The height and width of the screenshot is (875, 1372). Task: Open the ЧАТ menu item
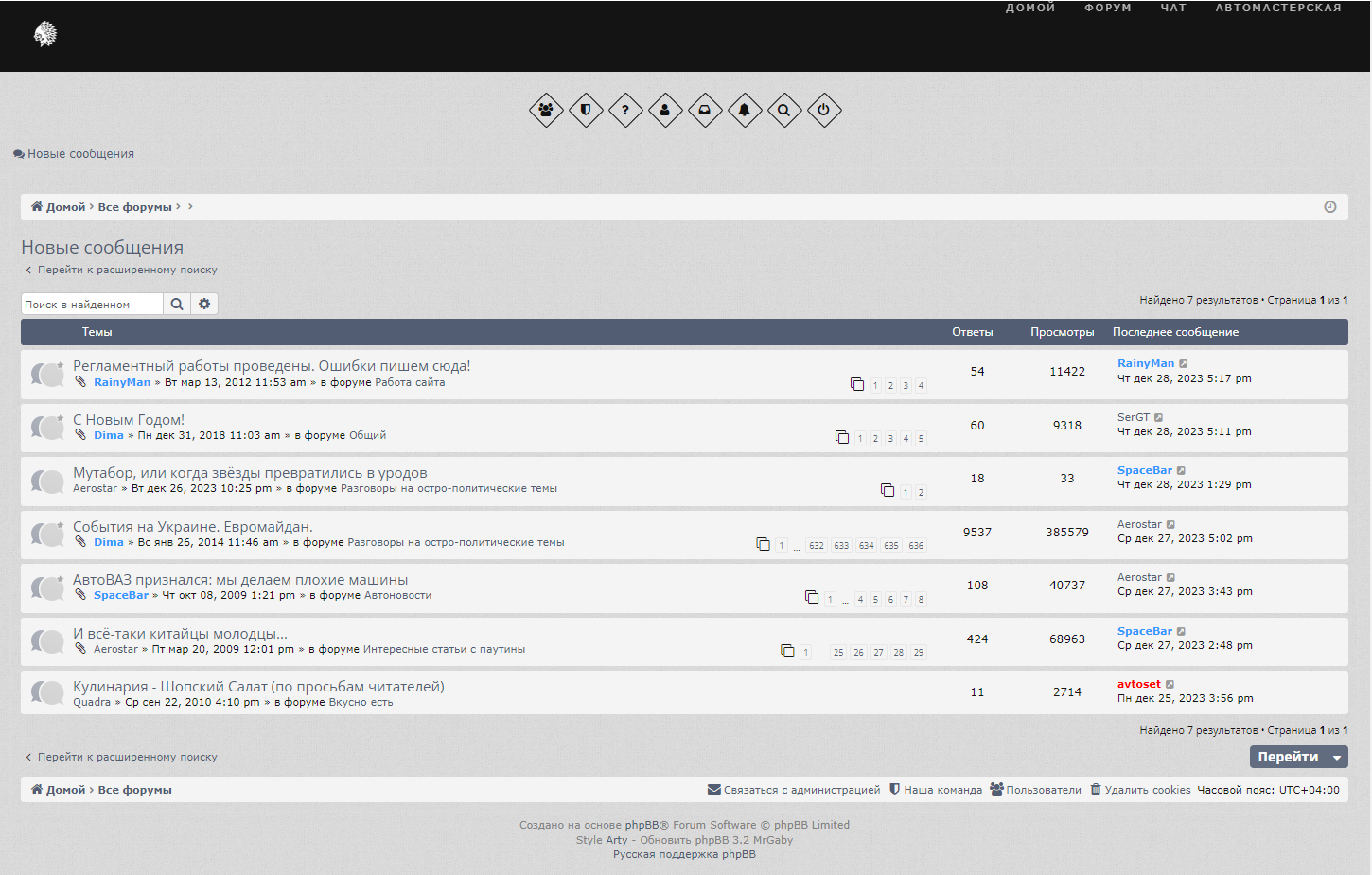point(1172,8)
